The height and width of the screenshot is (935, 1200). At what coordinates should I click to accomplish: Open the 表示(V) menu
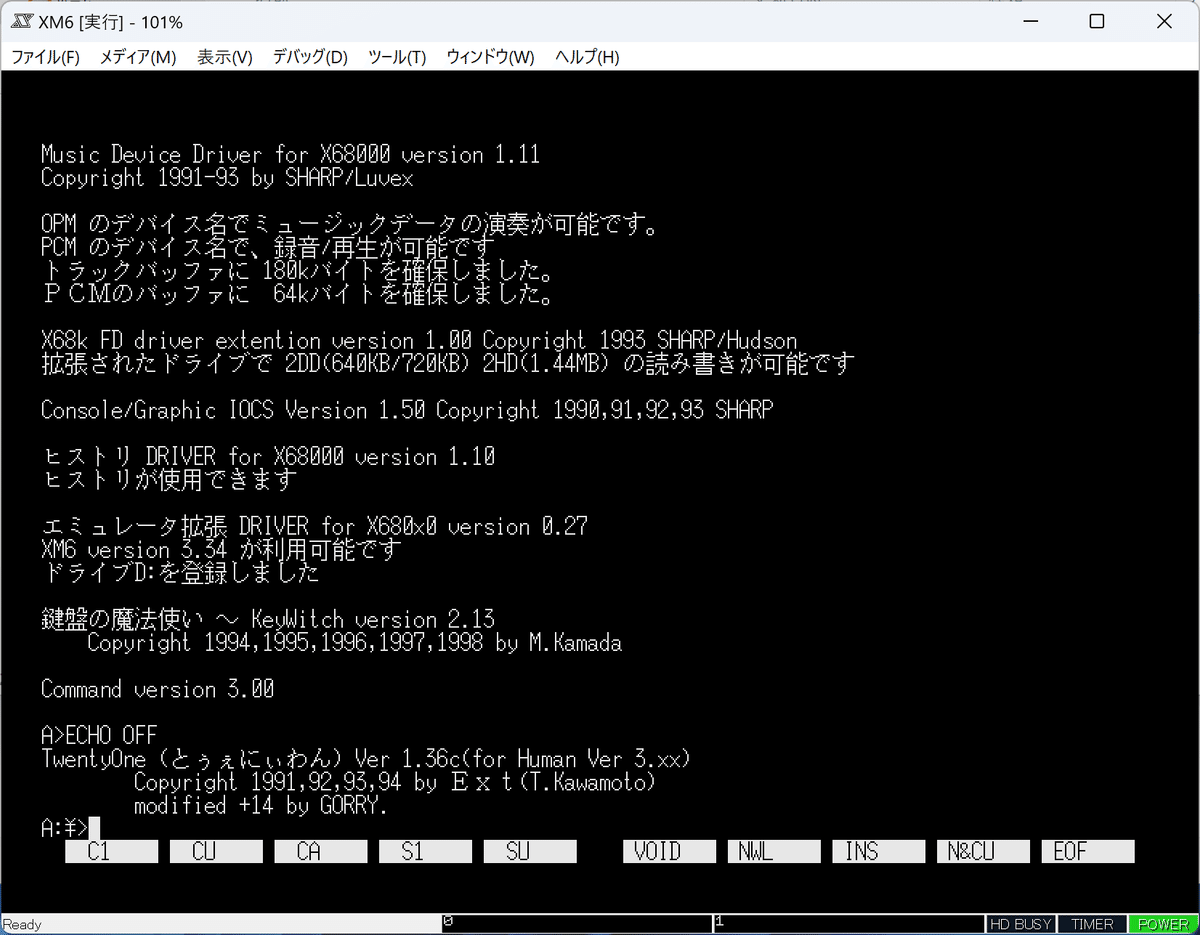224,57
